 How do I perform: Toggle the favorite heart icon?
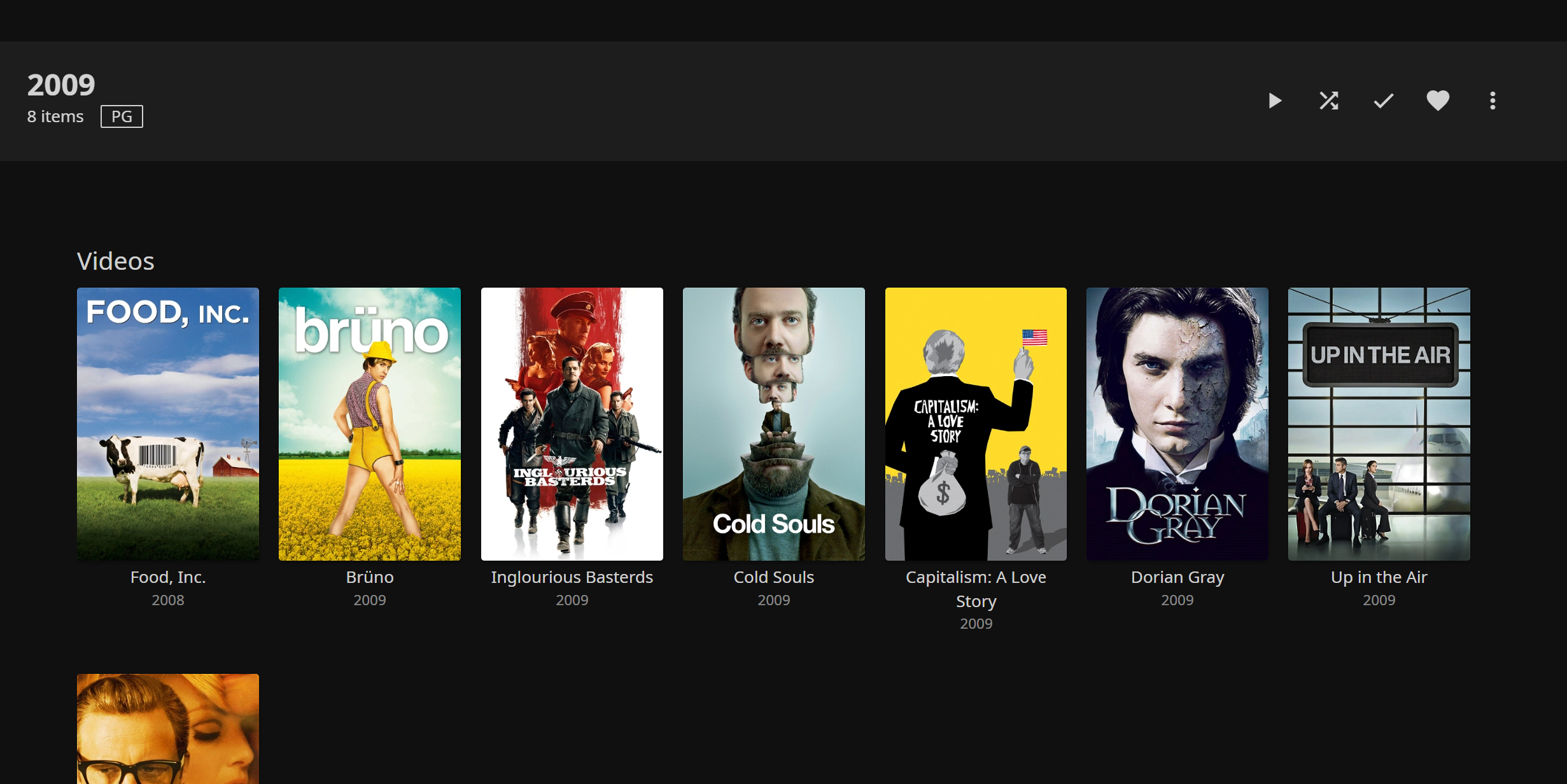click(x=1437, y=101)
